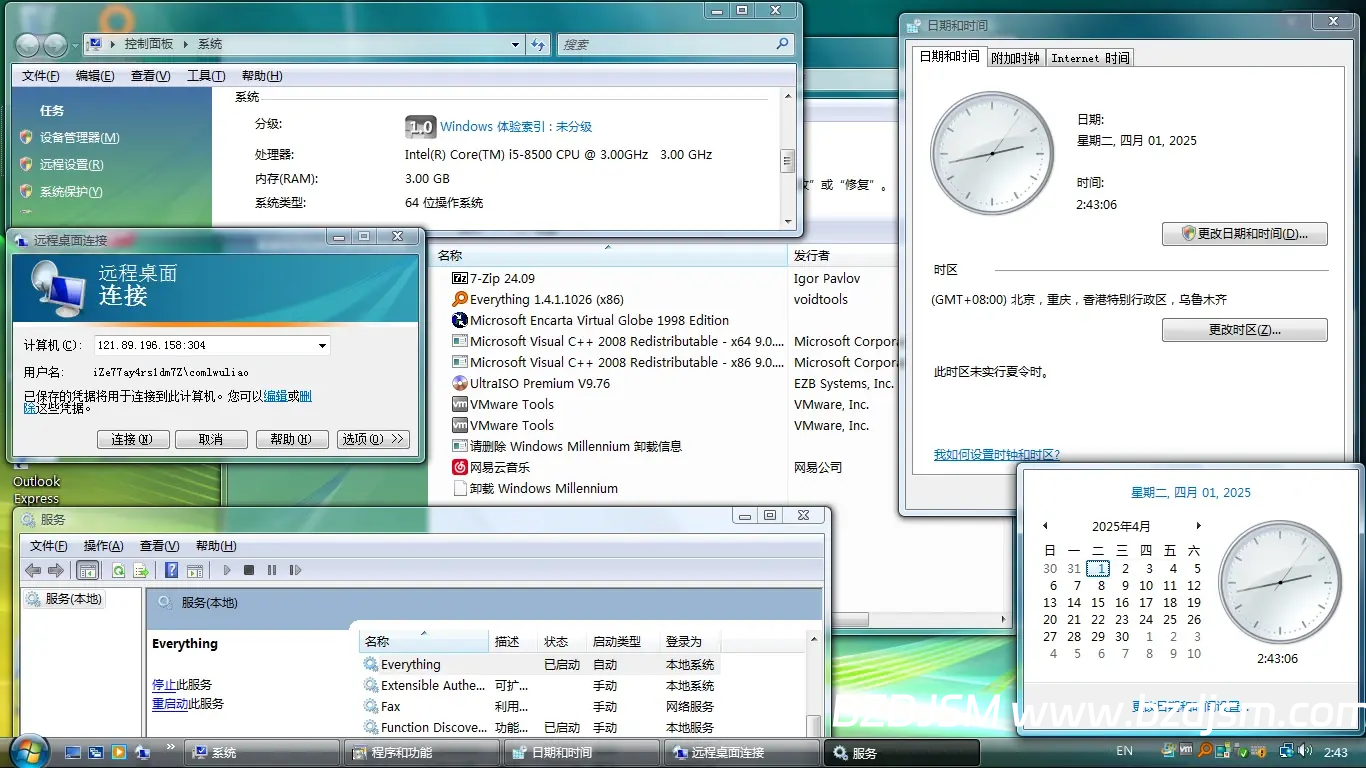This screenshot has width=1366, height=768.
Task: Click the Restart Service icon
Action: 295,570
